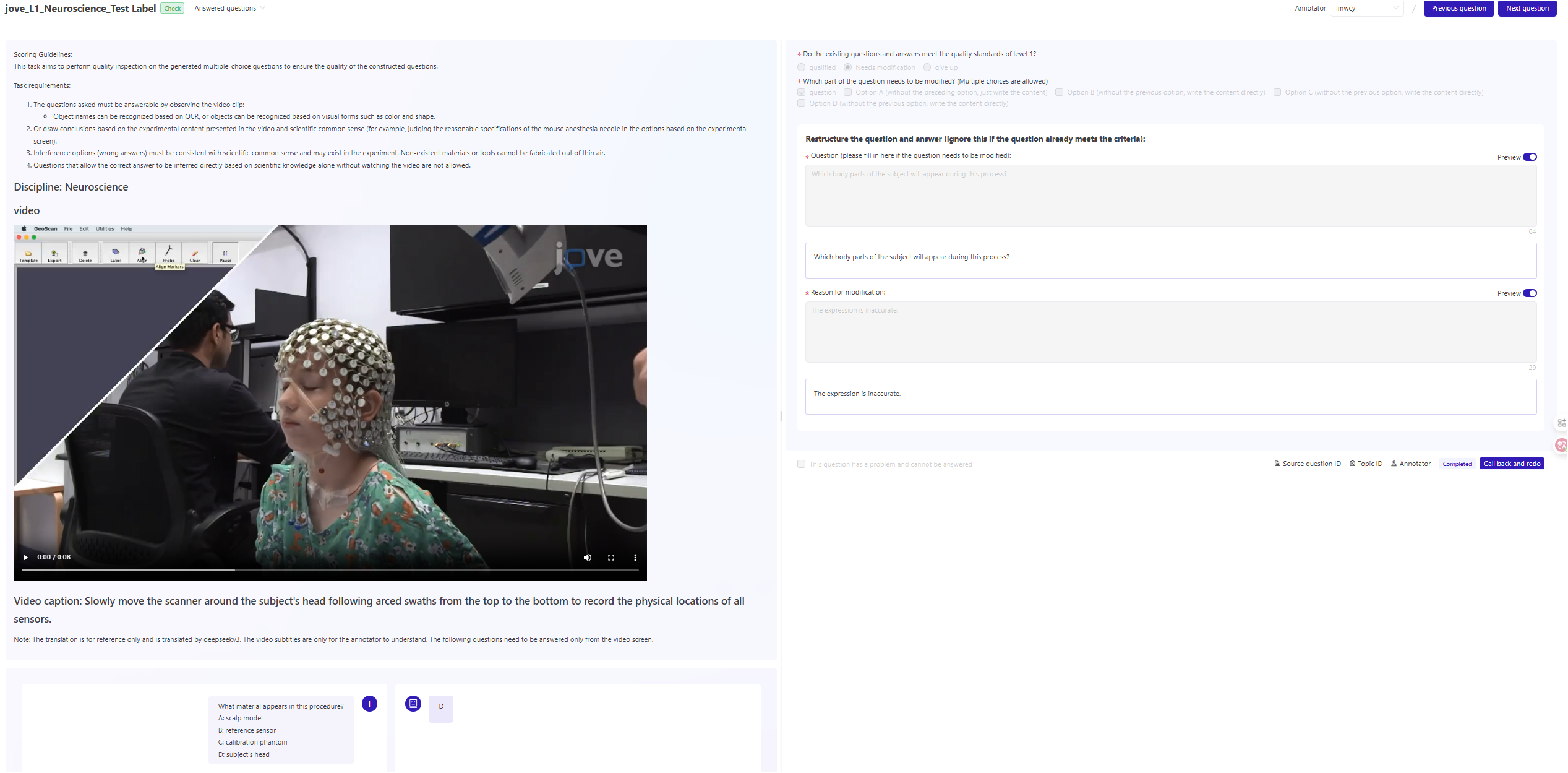This screenshot has height=773, width=1568.
Task: Enter fullscreen mode on the video
Action: 610,558
